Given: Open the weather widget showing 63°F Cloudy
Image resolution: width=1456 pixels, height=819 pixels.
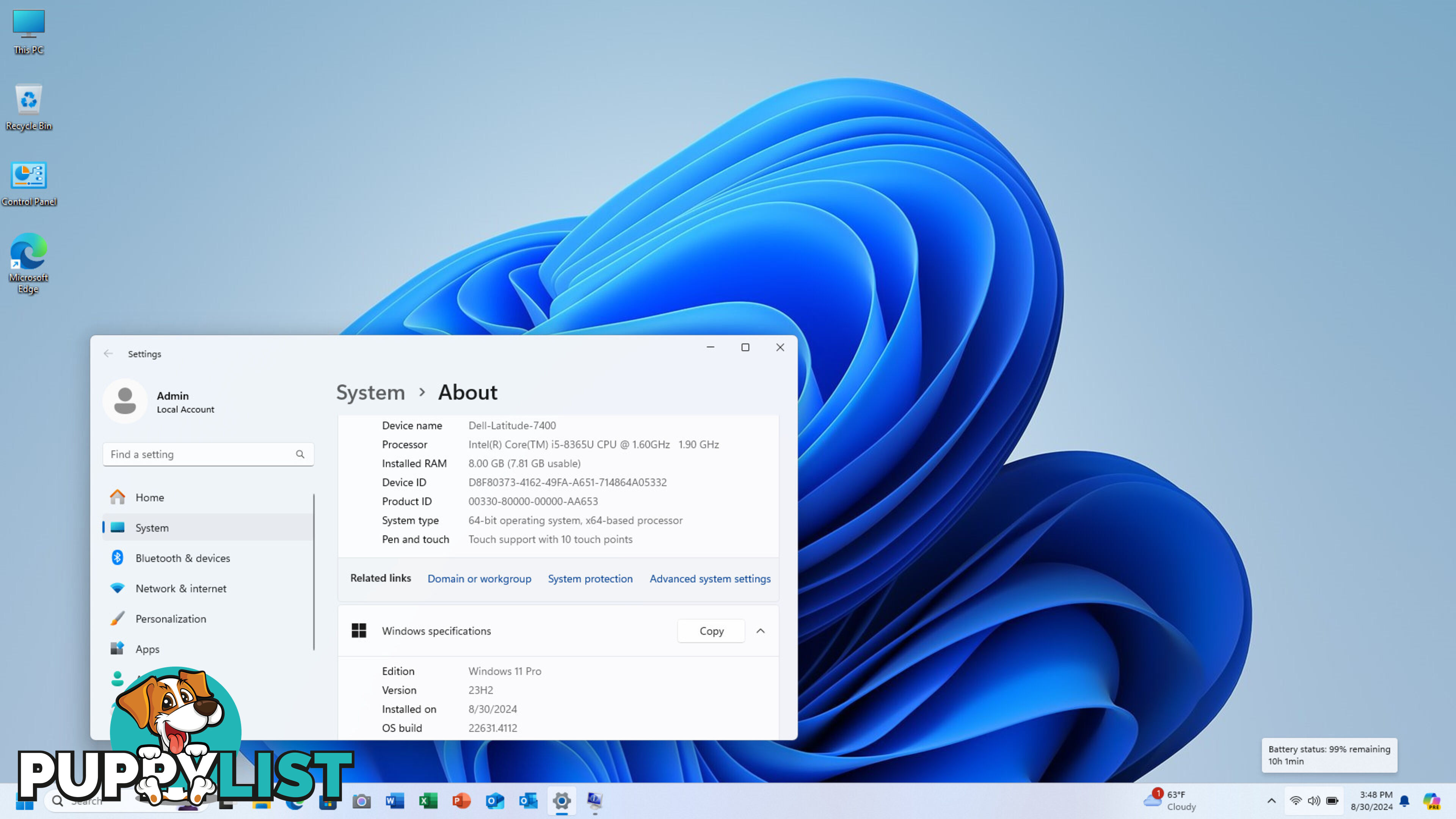Looking at the screenshot, I should coord(1170,801).
